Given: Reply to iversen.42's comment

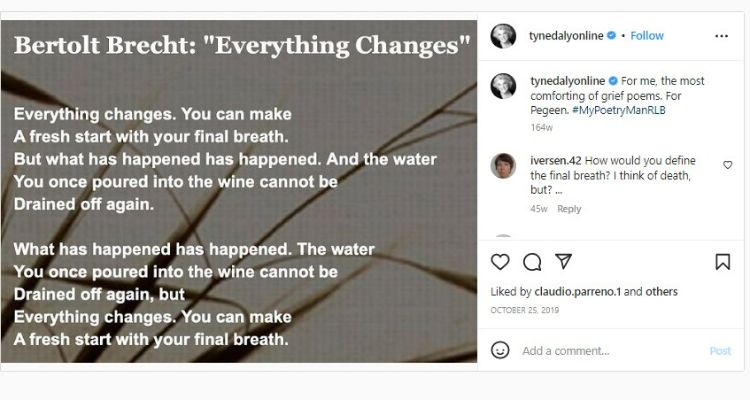Looking at the screenshot, I should tap(569, 209).
